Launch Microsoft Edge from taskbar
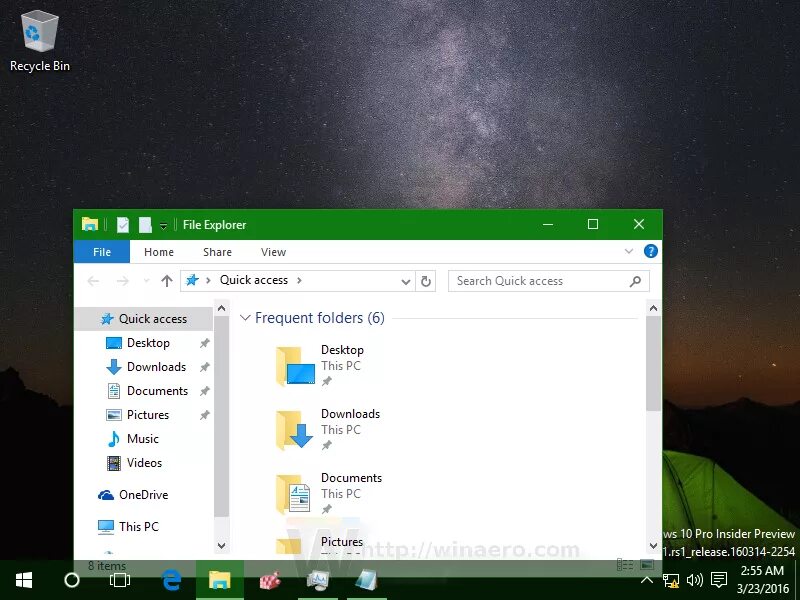The height and width of the screenshot is (600, 800). click(171, 580)
